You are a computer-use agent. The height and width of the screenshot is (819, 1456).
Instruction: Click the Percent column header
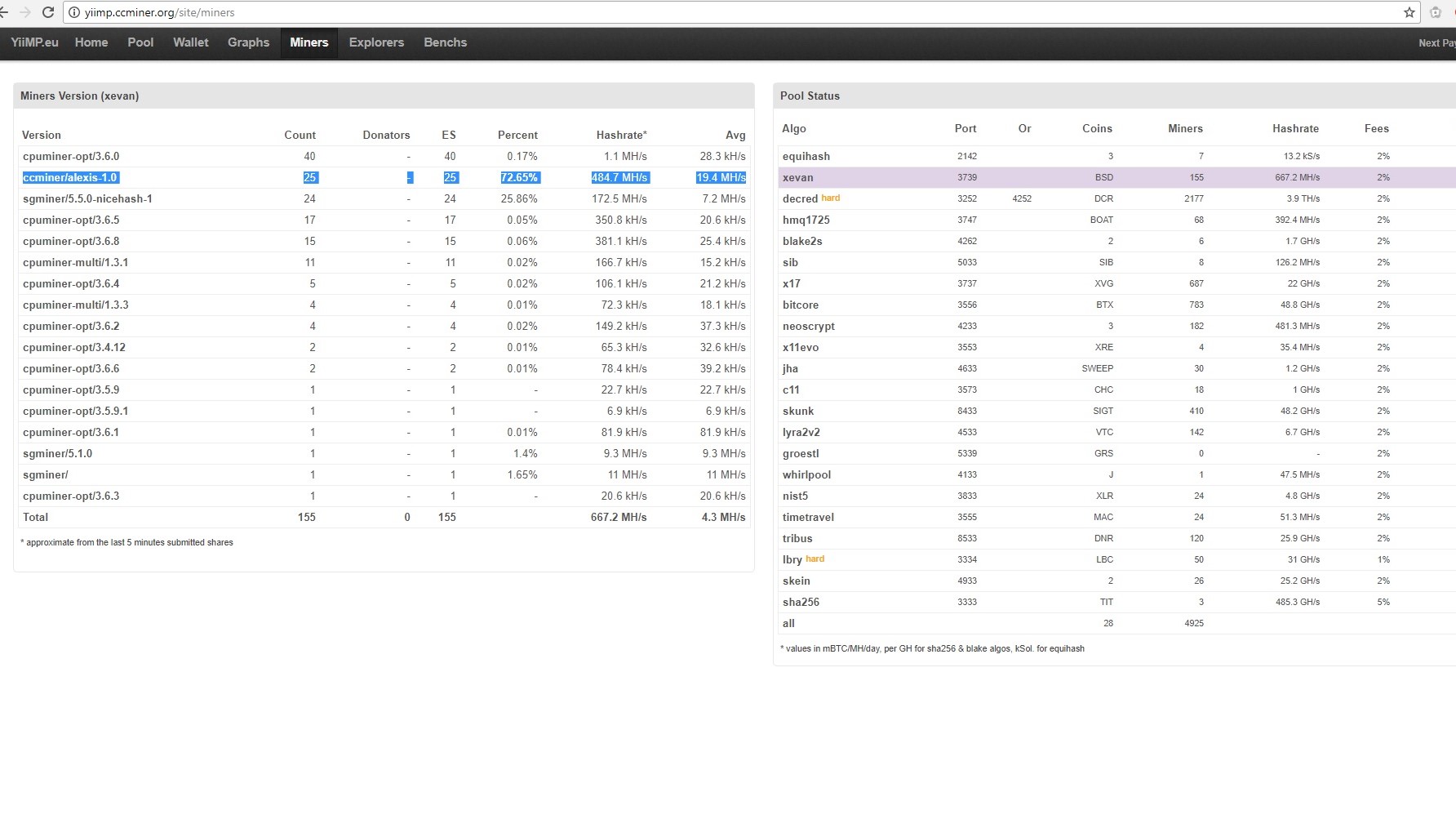coord(517,135)
